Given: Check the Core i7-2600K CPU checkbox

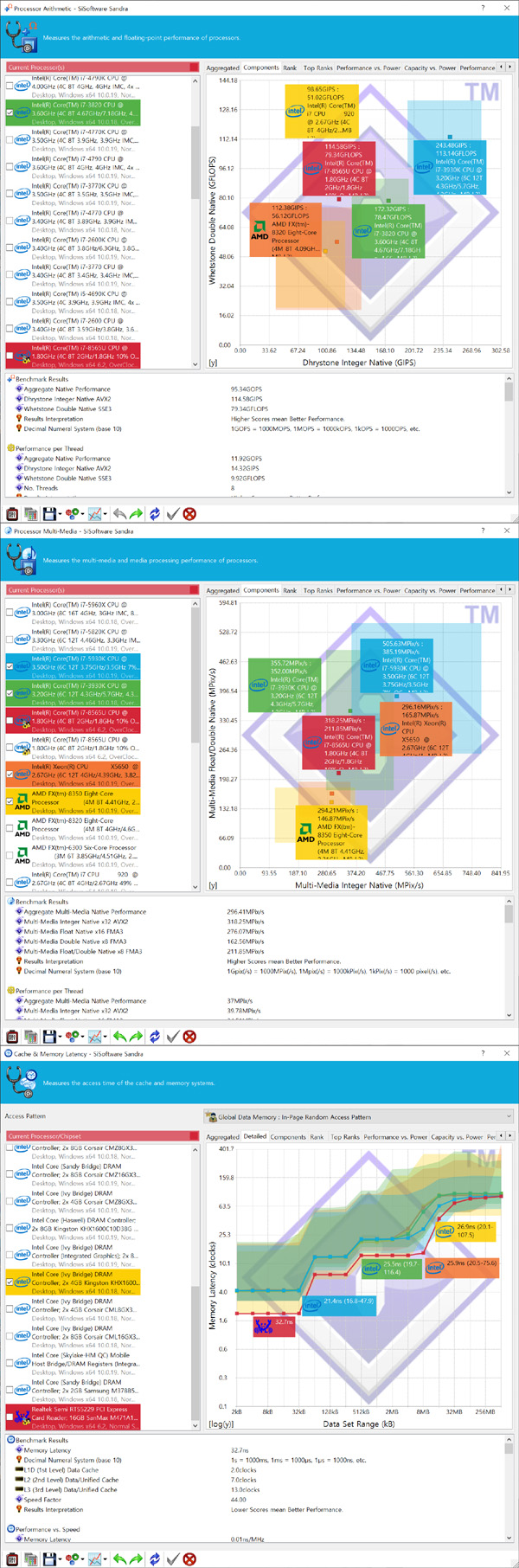Looking at the screenshot, I should 10,247.
